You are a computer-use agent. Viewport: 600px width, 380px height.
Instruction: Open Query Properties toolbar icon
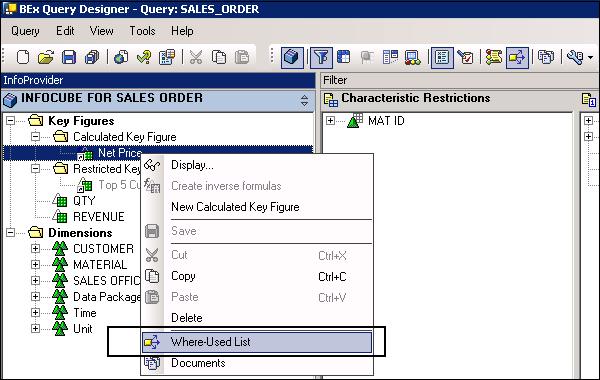[167, 58]
